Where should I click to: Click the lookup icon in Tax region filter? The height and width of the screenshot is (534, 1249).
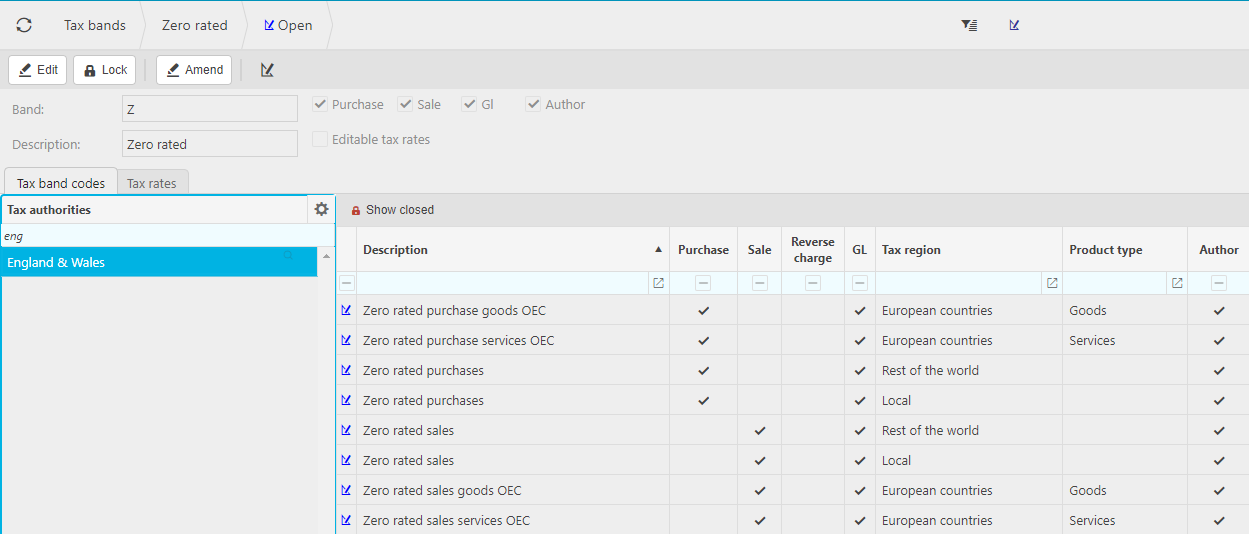(x=1052, y=283)
